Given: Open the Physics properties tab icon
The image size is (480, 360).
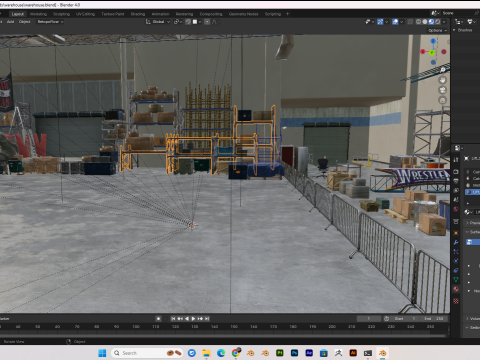Looking at the screenshot, I should coord(456,261).
